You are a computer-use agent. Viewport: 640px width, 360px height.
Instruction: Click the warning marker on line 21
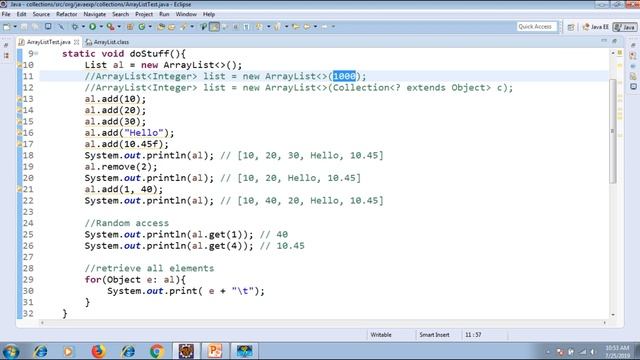[x=19, y=189]
